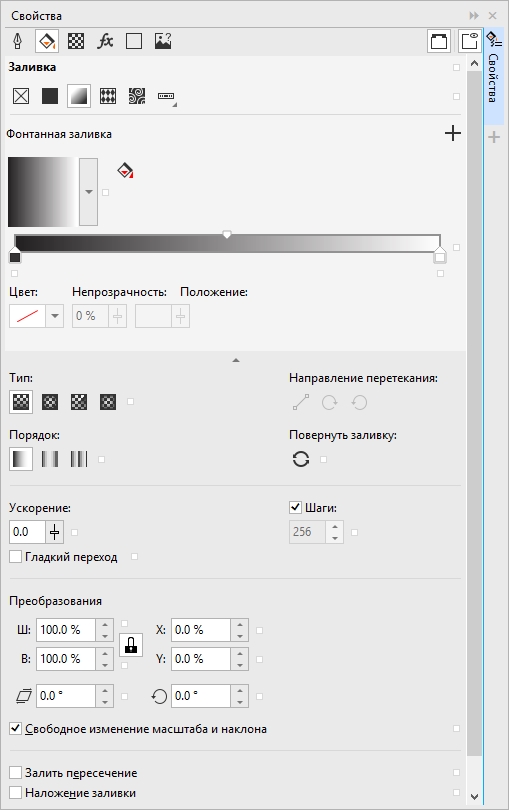509x810 pixels.
Task: Open the fountain fill preview dropdown
Action: [89, 192]
